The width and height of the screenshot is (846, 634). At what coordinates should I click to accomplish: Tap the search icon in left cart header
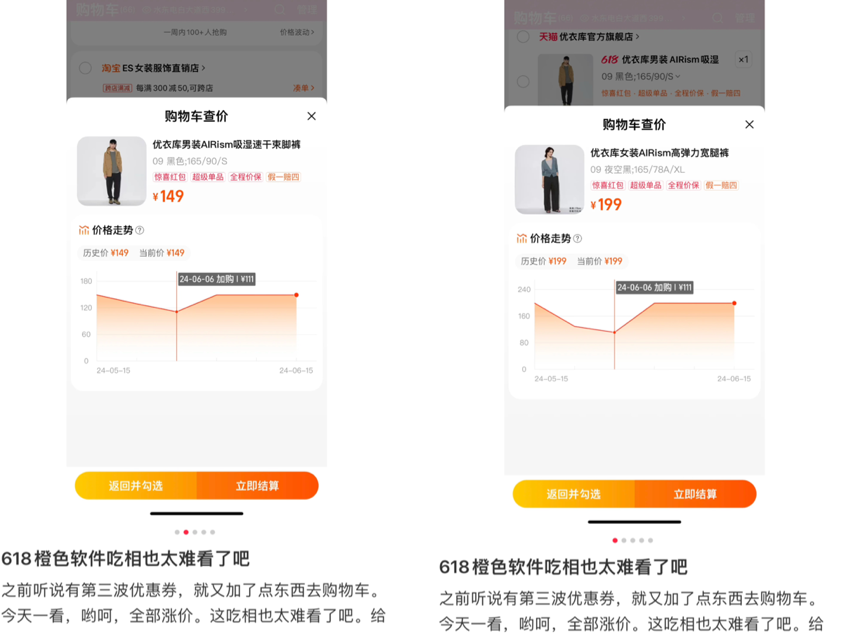[279, 10]
